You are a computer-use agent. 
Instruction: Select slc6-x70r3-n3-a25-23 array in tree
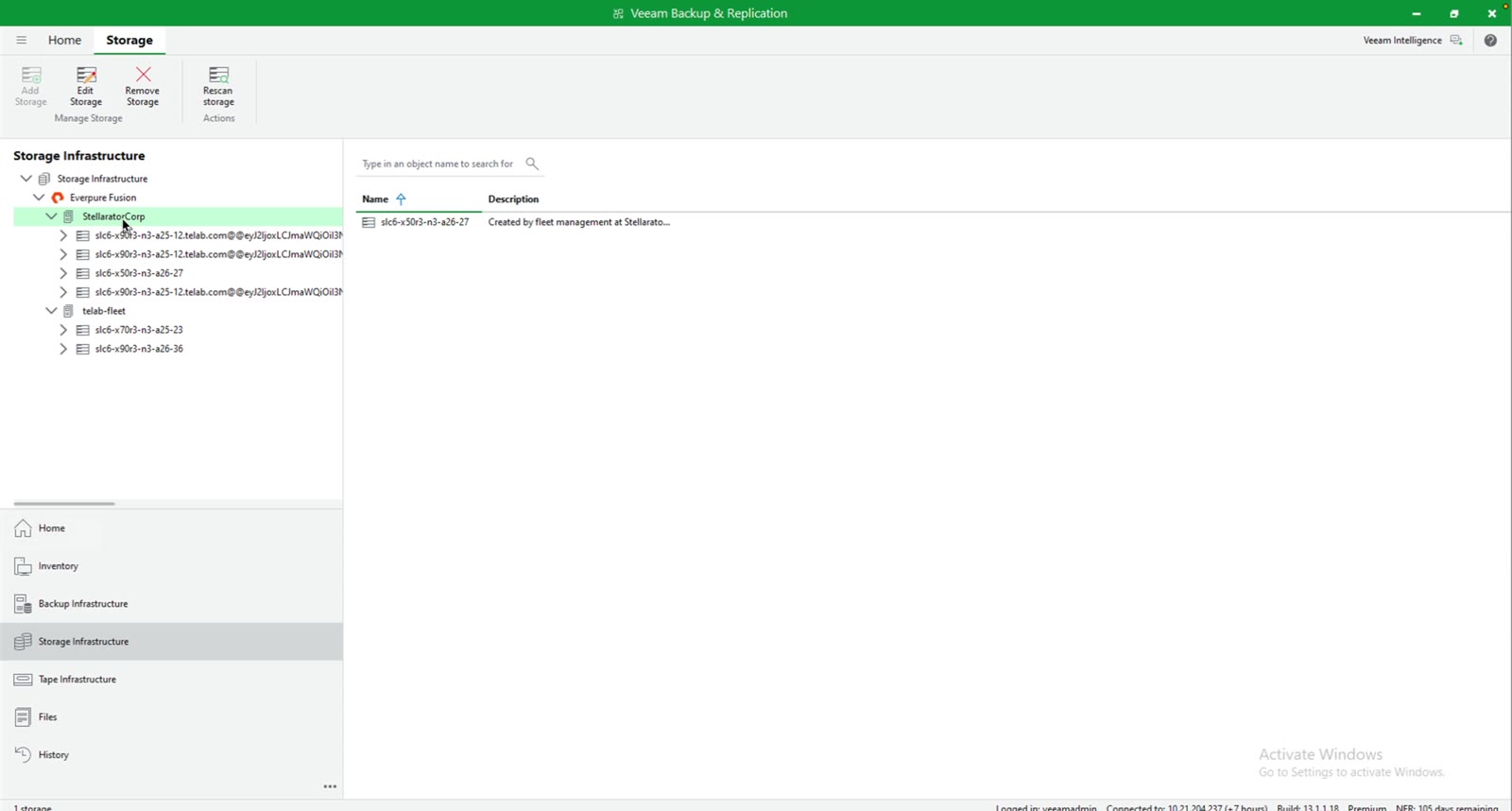click(139, 330)
